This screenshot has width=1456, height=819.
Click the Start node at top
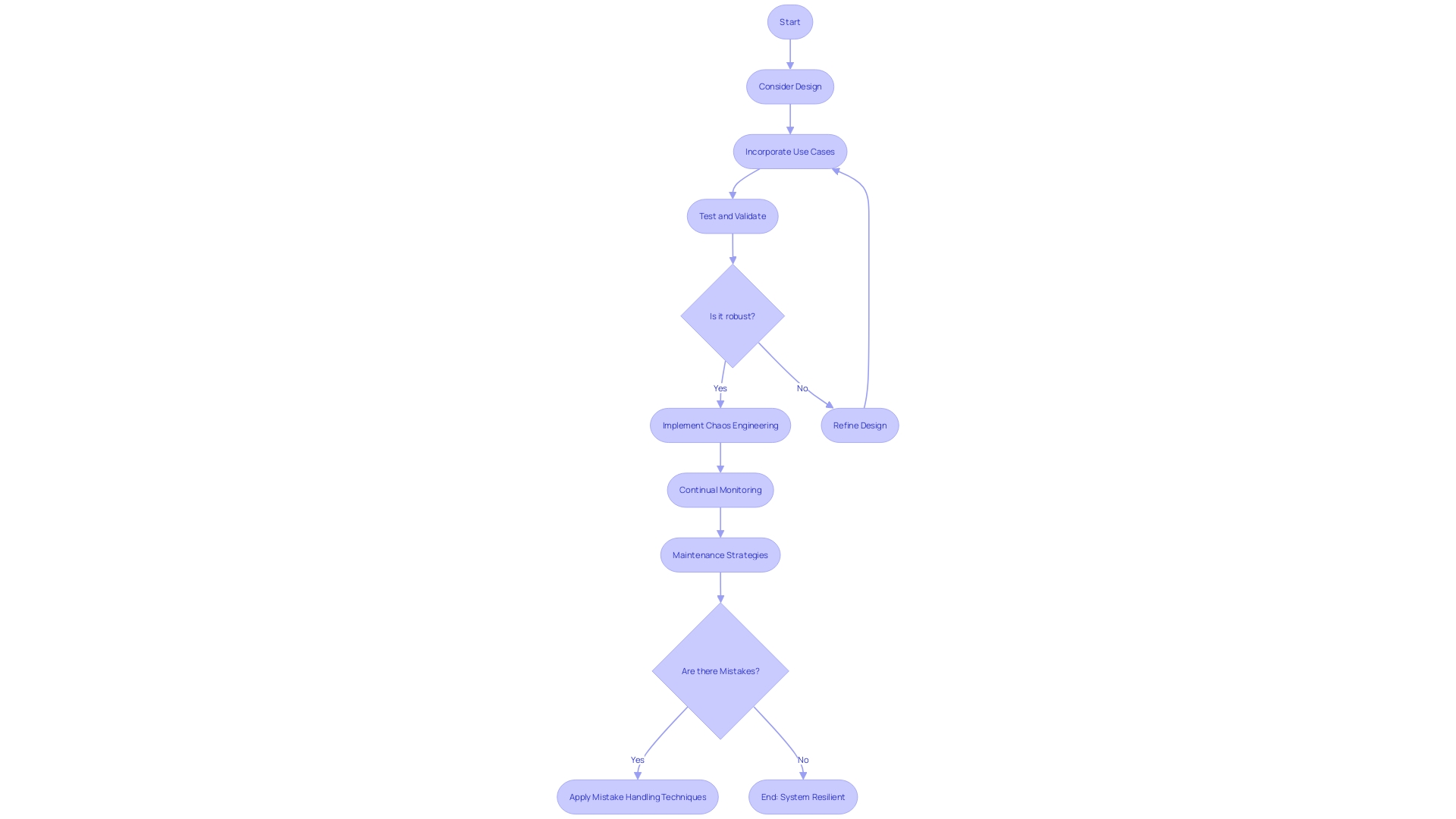790,22
